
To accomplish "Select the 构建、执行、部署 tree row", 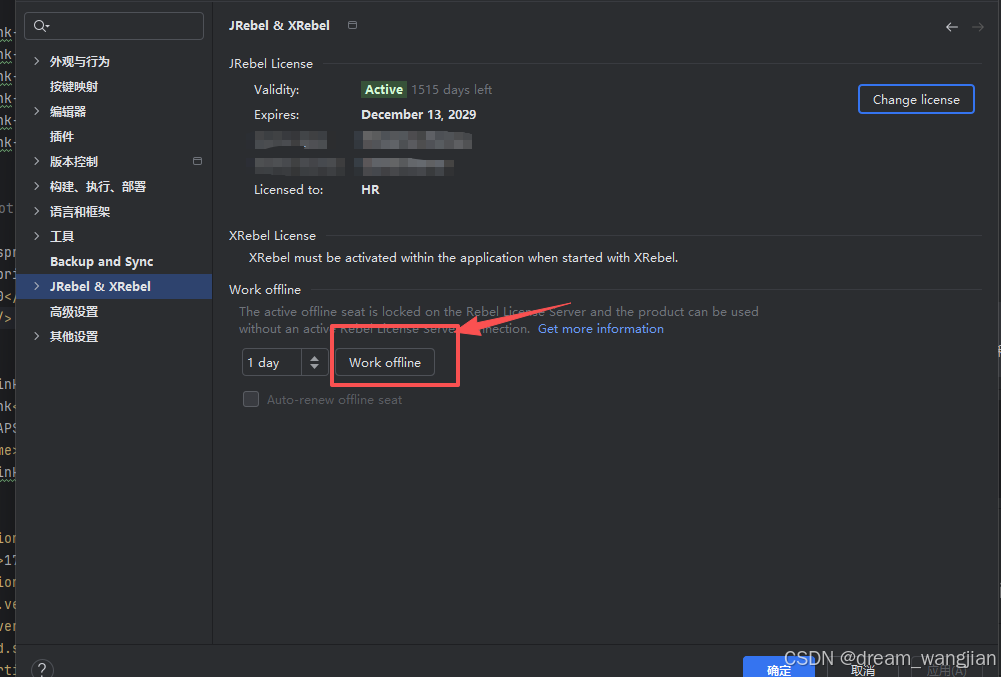I will click(x=114, y=186).
